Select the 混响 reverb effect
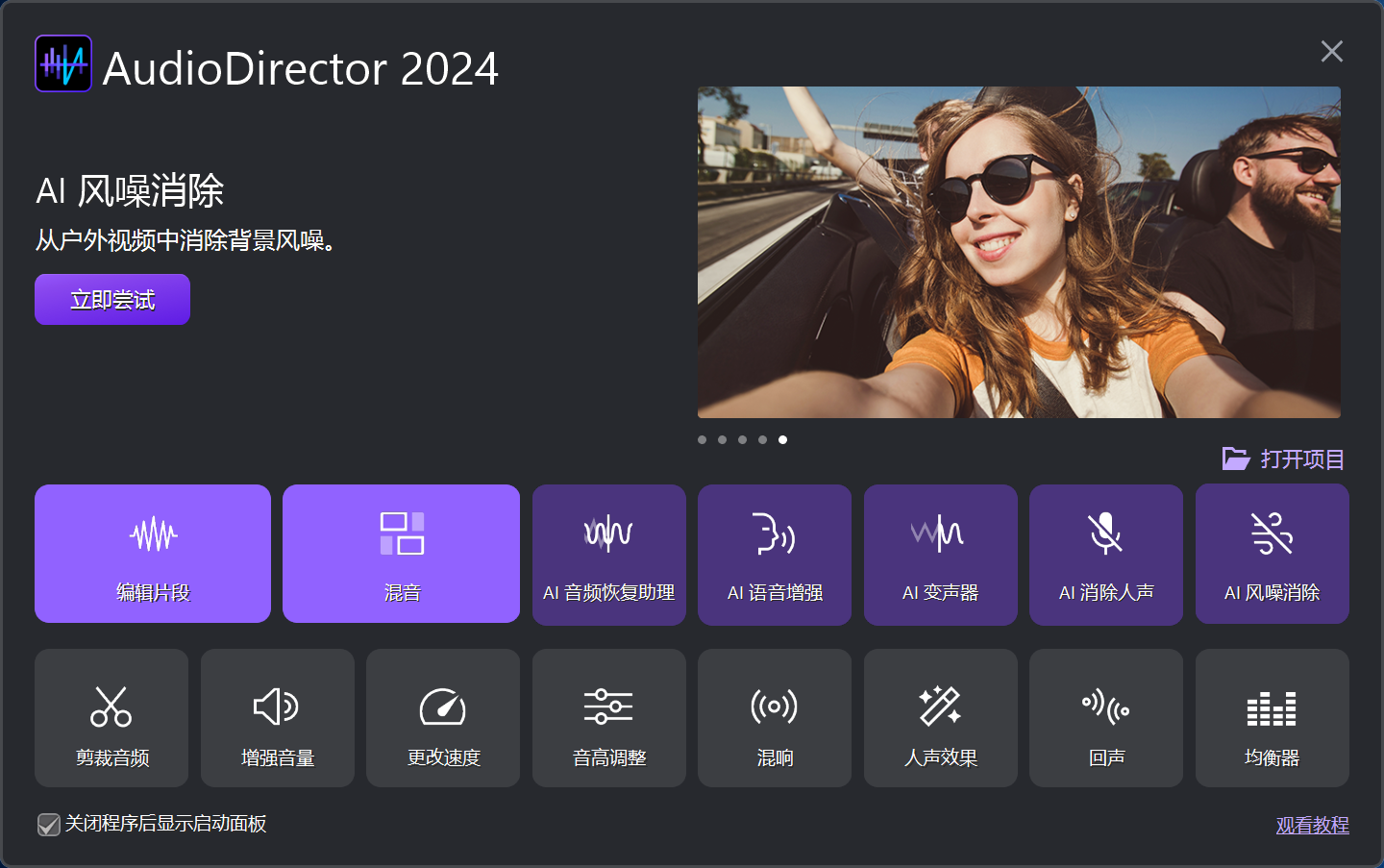This screenshot has width=1384, height=868. [x=775, y=718]
